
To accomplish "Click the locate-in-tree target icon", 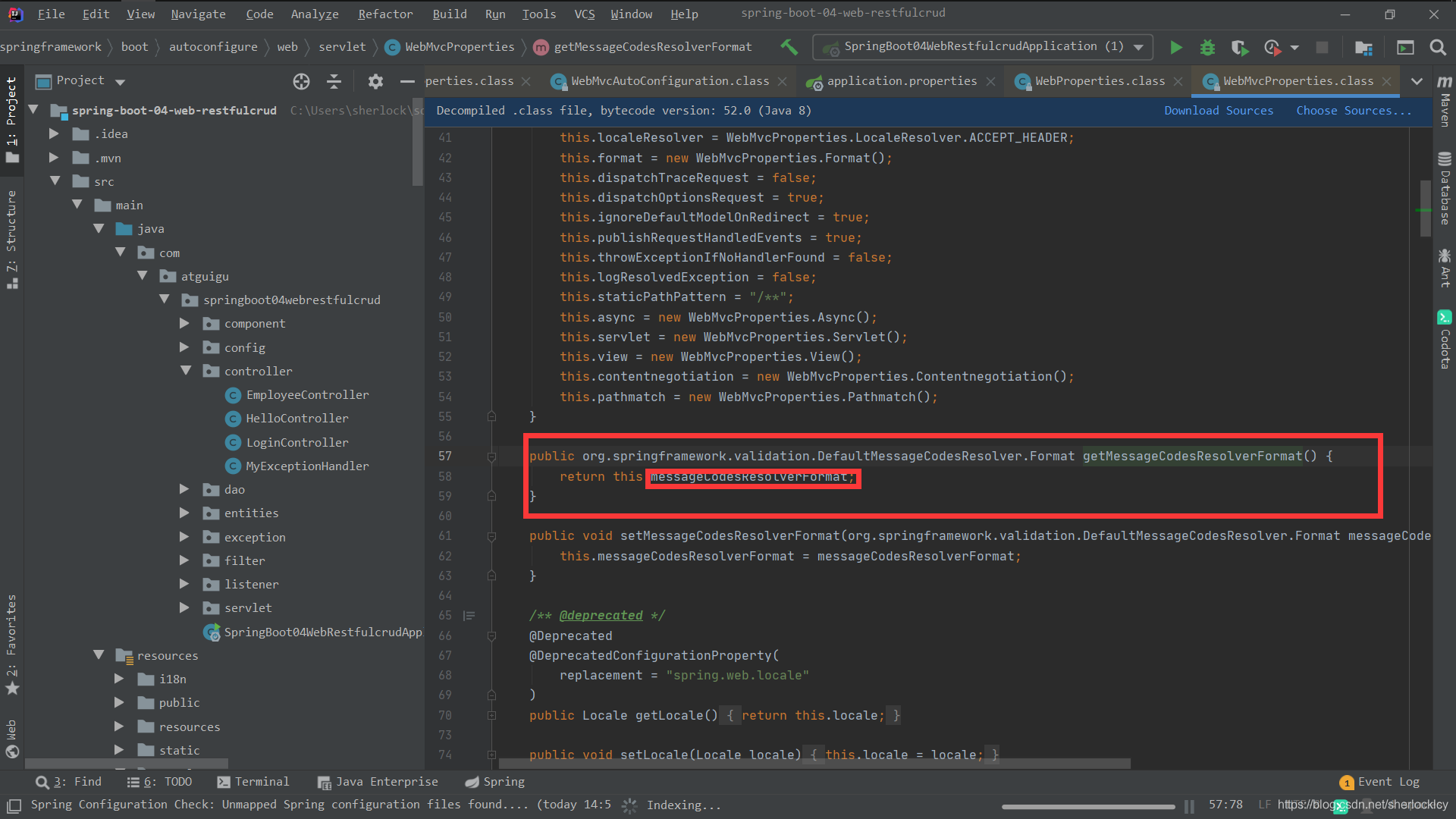I will click(x=301, y=81).
